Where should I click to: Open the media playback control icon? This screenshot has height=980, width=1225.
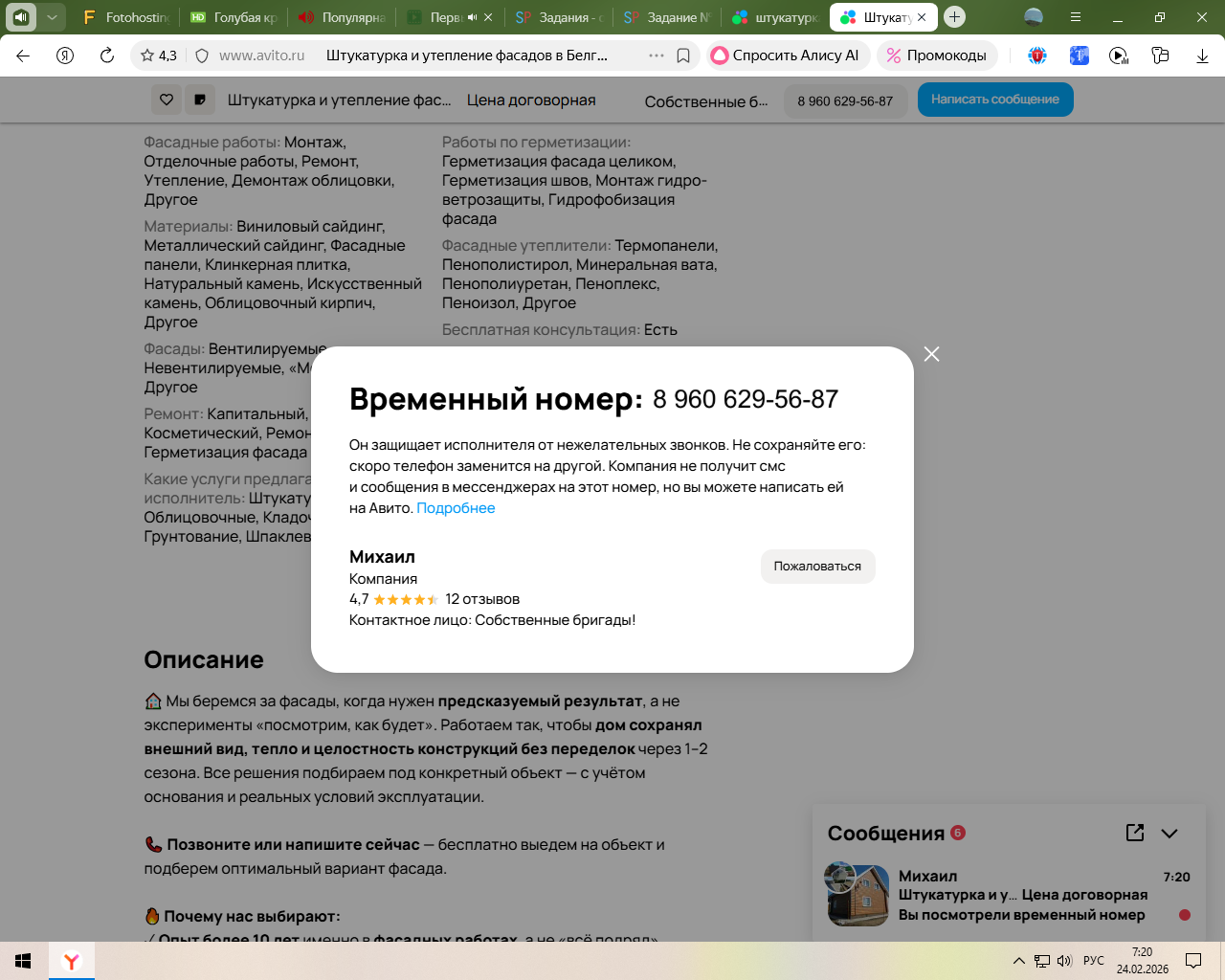coord(1119,56)
